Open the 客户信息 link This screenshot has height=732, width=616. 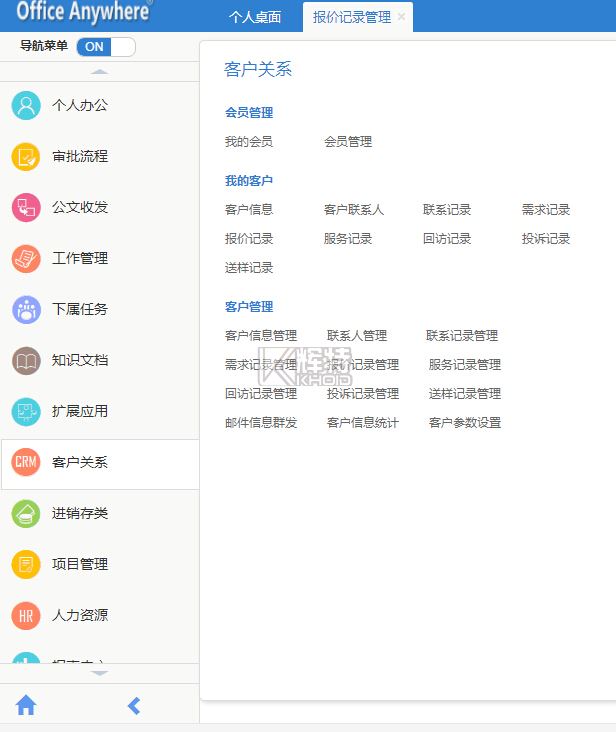click(x=249, y=210)
